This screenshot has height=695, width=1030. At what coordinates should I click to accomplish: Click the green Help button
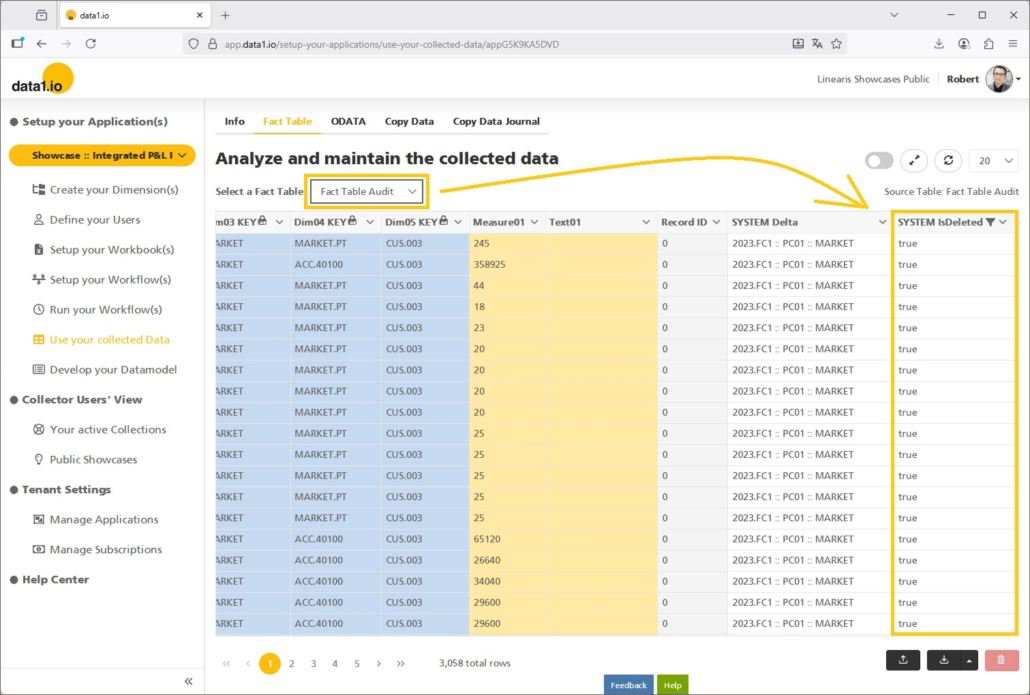click(x=672, y=685)
